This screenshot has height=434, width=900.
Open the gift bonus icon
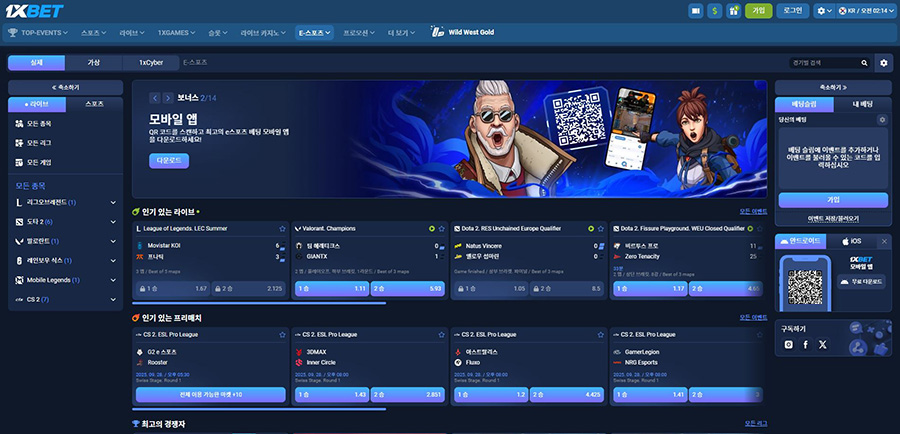click(x=734, y=11)
